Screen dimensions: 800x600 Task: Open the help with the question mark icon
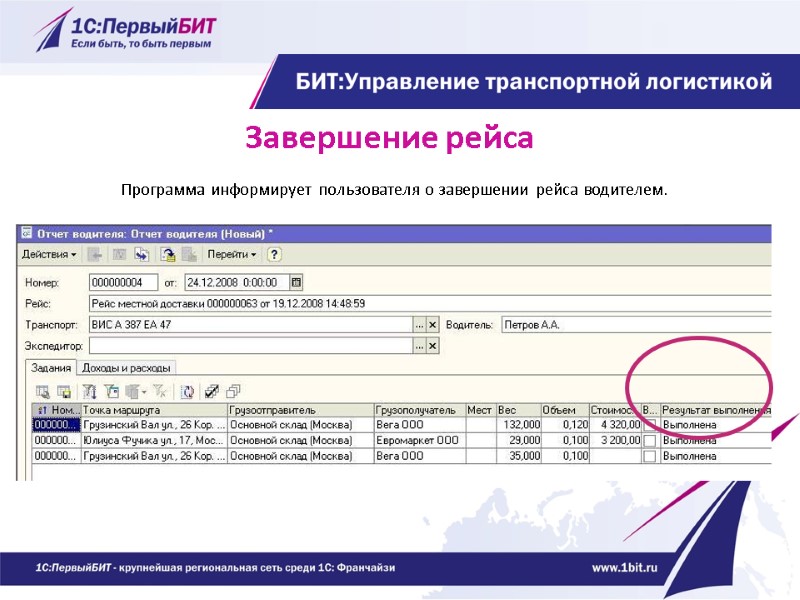click(x=272, y=255)
